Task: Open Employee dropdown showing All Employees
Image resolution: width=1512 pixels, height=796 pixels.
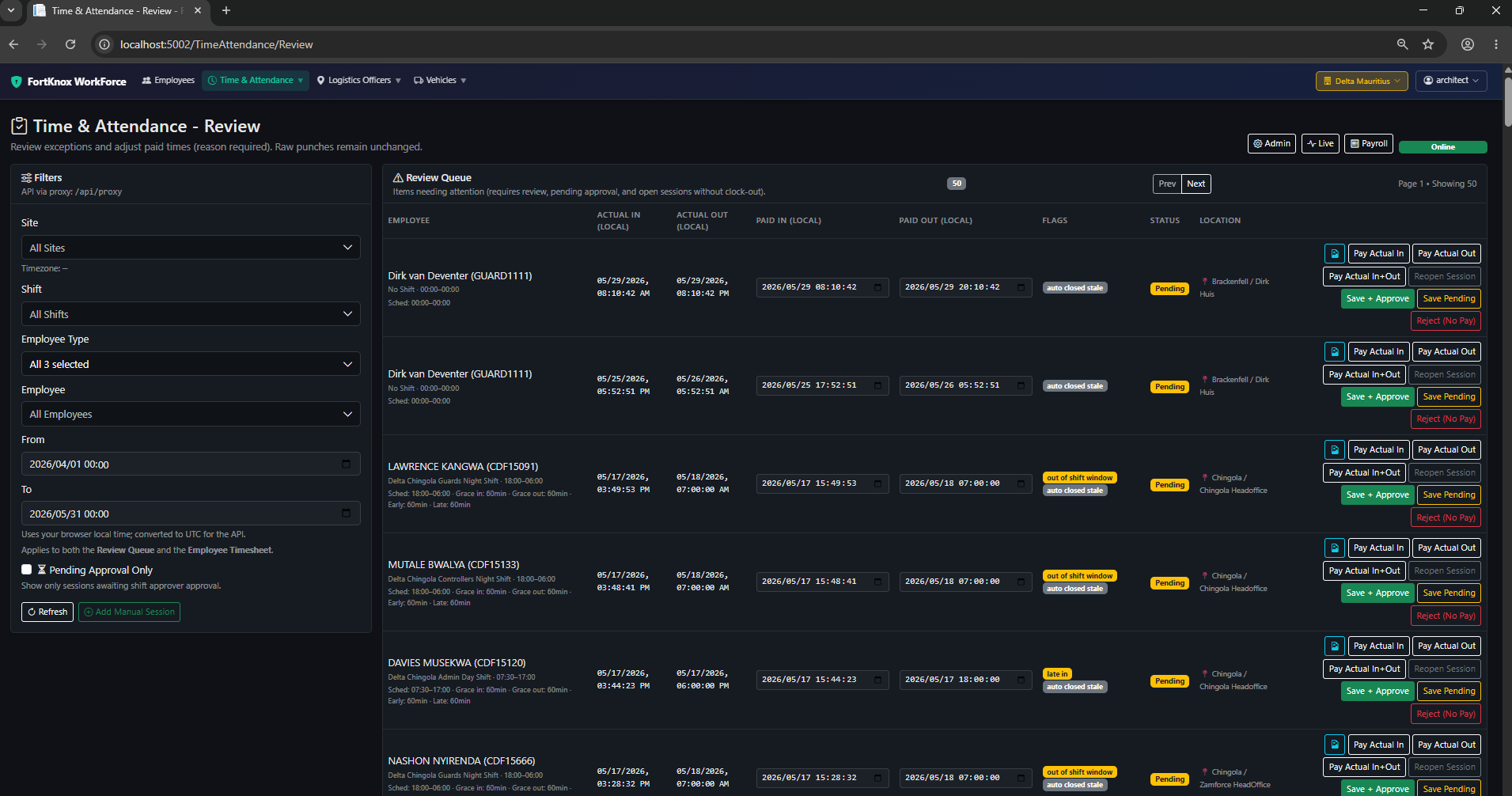Action: [x=191, y=414]
